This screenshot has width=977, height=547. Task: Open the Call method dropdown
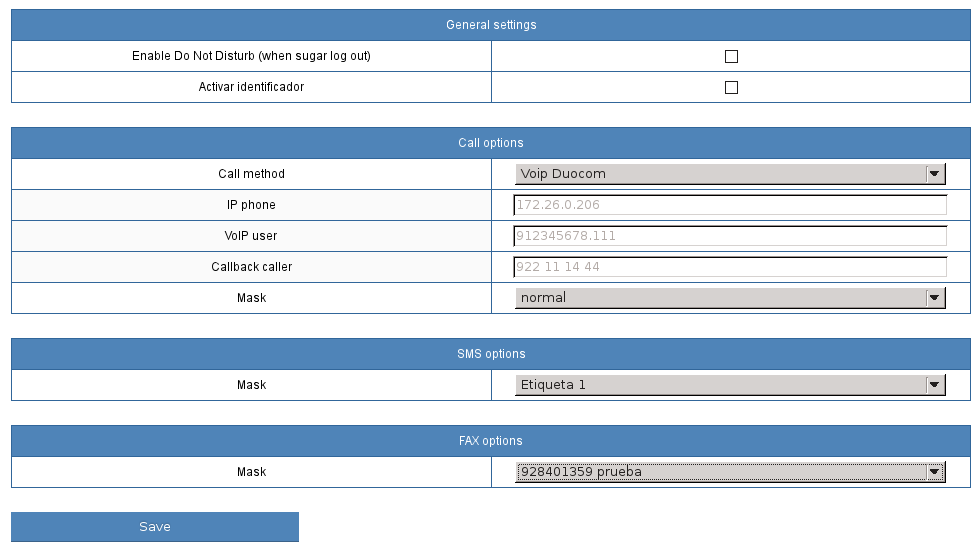click(x=730, y=174)
